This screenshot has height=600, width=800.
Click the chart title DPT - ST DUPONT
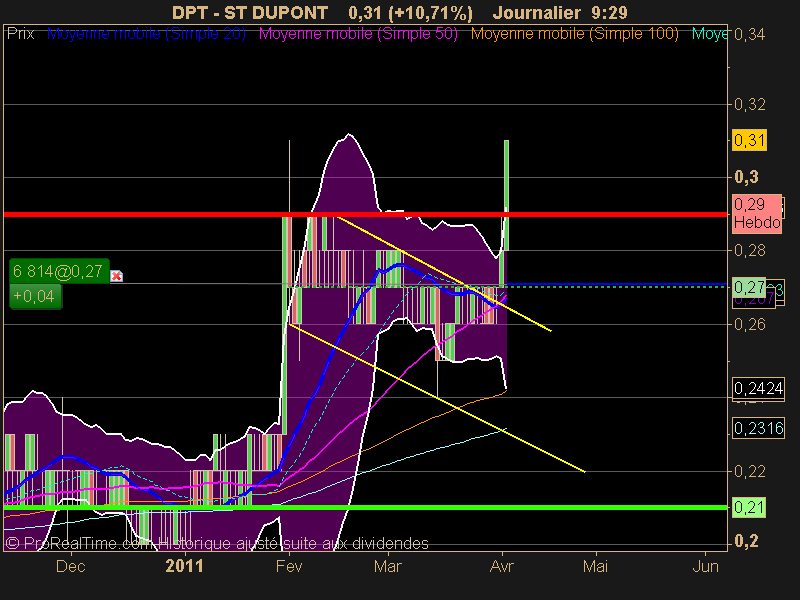(x=250, y=13)
